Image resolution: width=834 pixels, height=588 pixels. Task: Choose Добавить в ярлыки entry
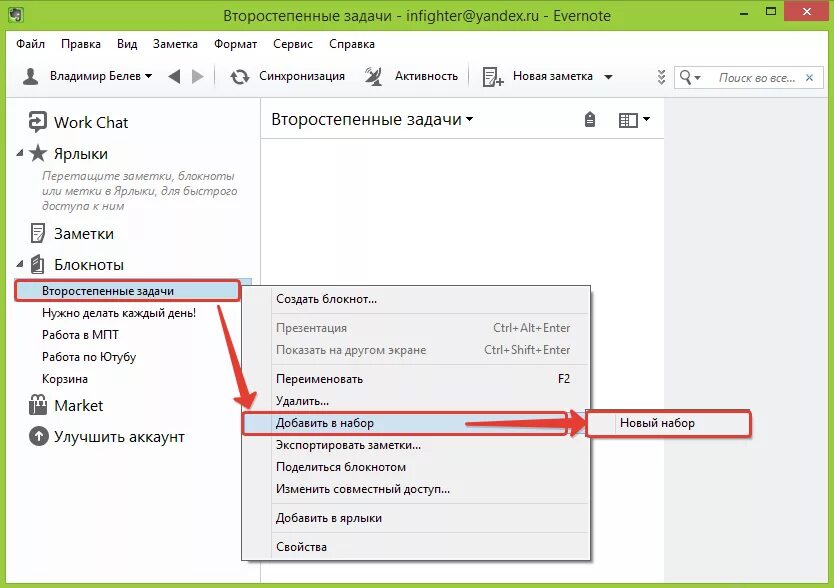point(416,518)
